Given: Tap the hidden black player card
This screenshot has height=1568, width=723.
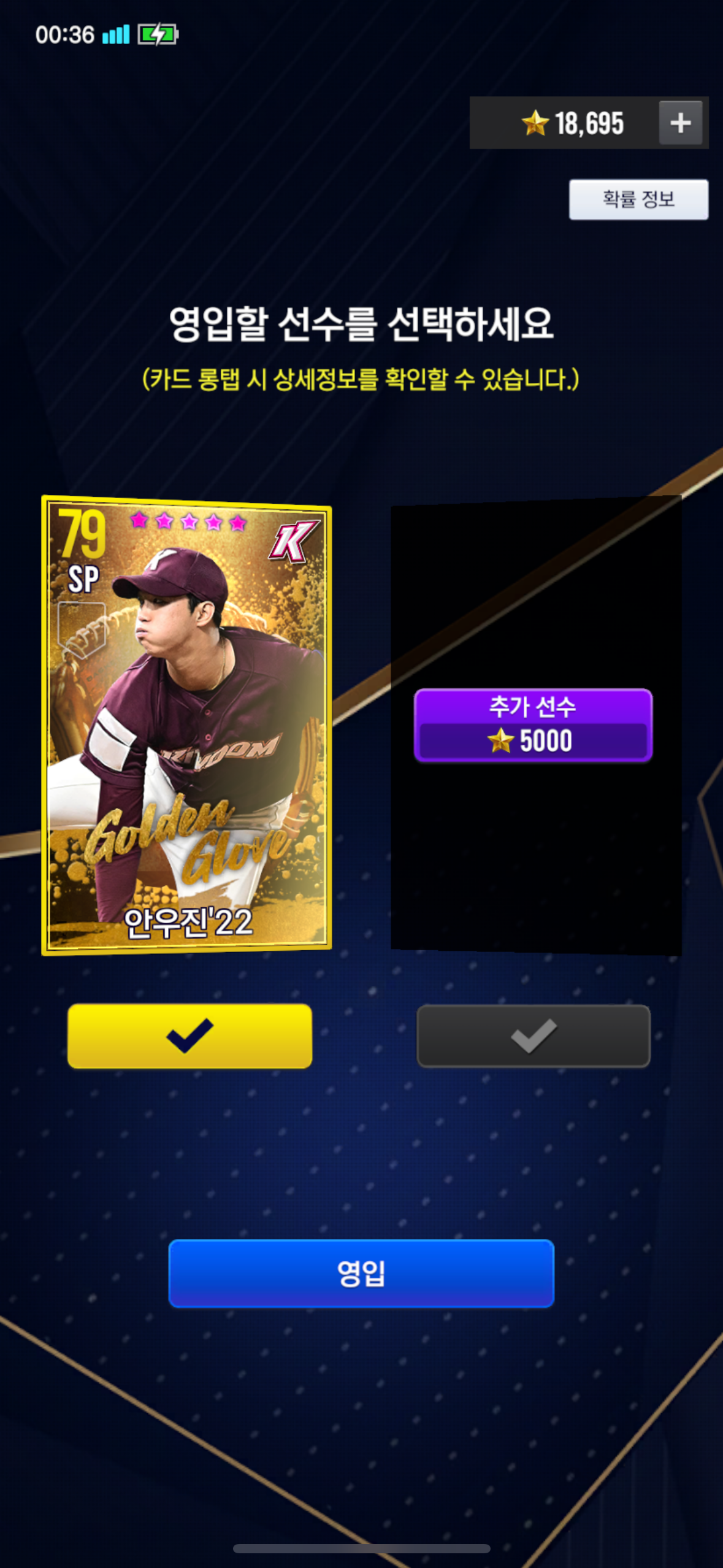Looking at the screenshot, I should (536, 725).
